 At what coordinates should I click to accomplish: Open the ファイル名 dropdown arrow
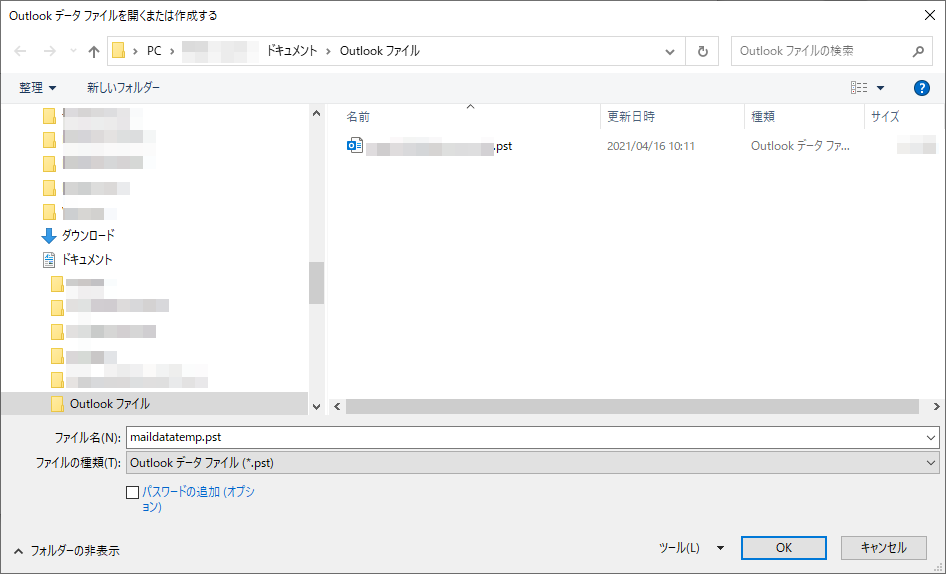click(x=931, y=438)
